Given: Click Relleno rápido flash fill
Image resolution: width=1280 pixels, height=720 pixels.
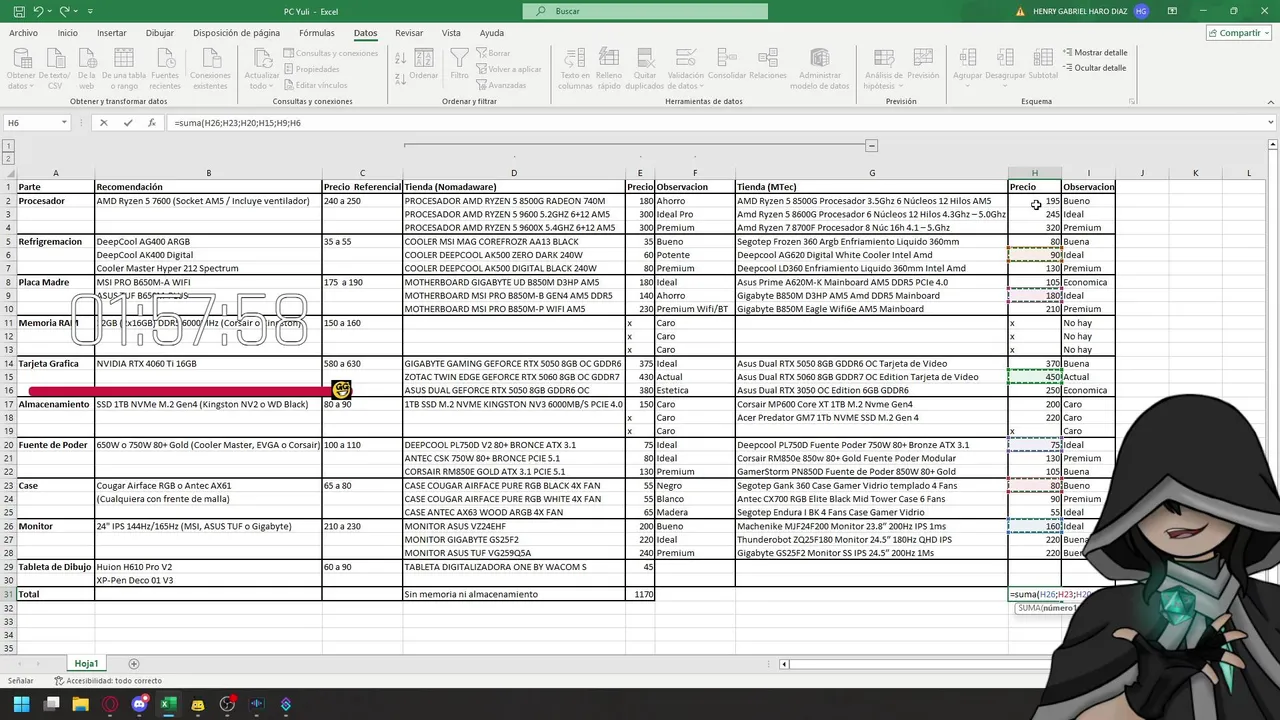Looking at the screenshot, I should pyautogui.click(x=609, y=68).
